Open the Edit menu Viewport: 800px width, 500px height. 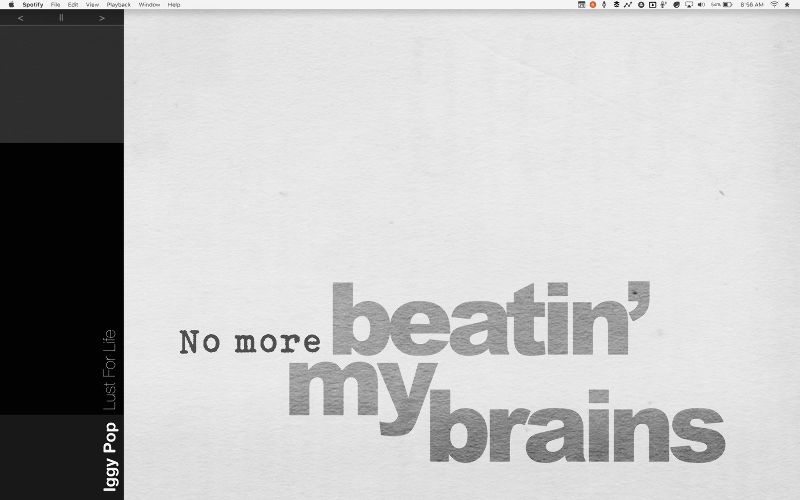pyautogui.click(x=73, y=5)
